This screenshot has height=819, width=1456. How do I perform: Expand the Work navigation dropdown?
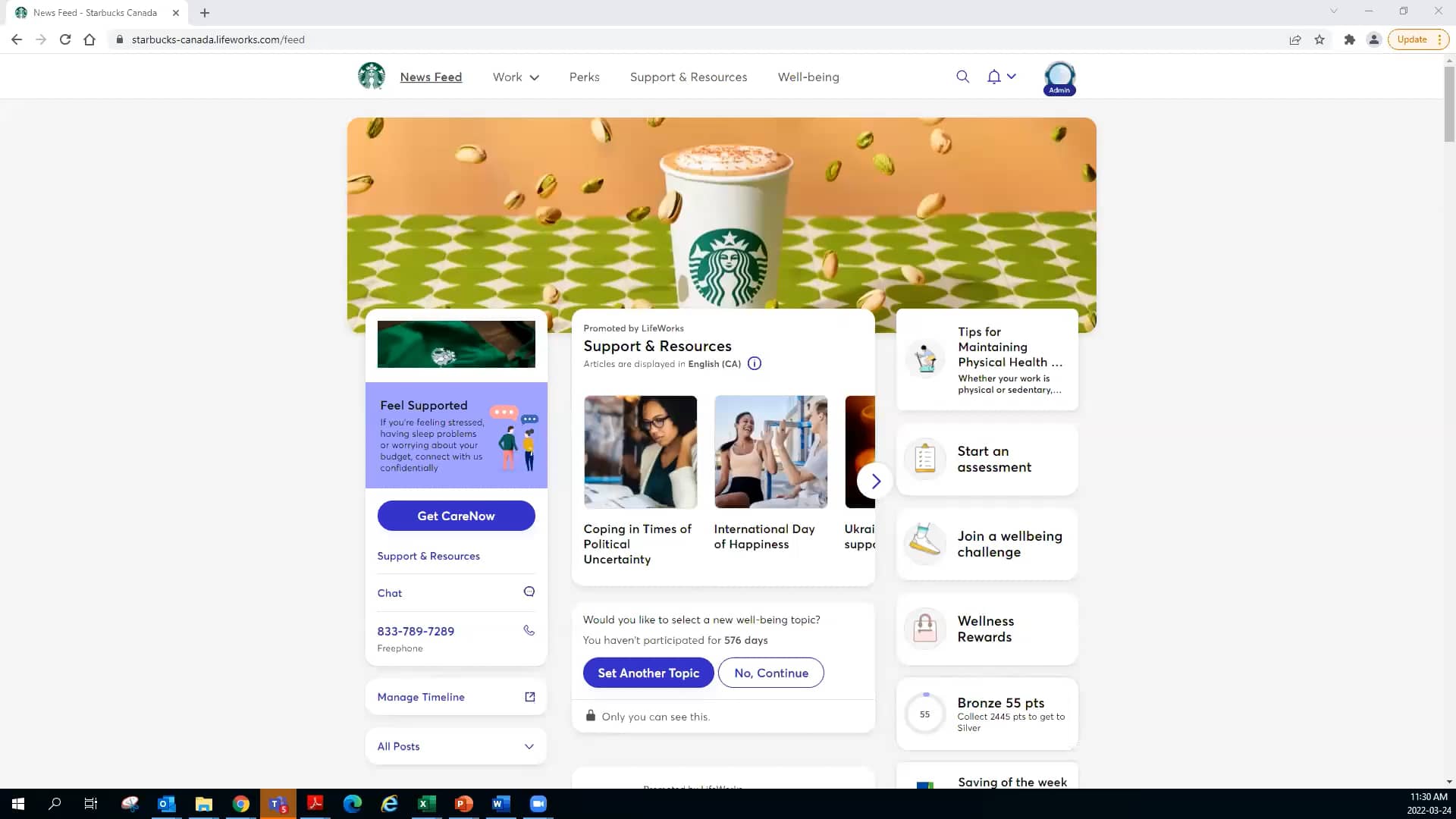535,77
